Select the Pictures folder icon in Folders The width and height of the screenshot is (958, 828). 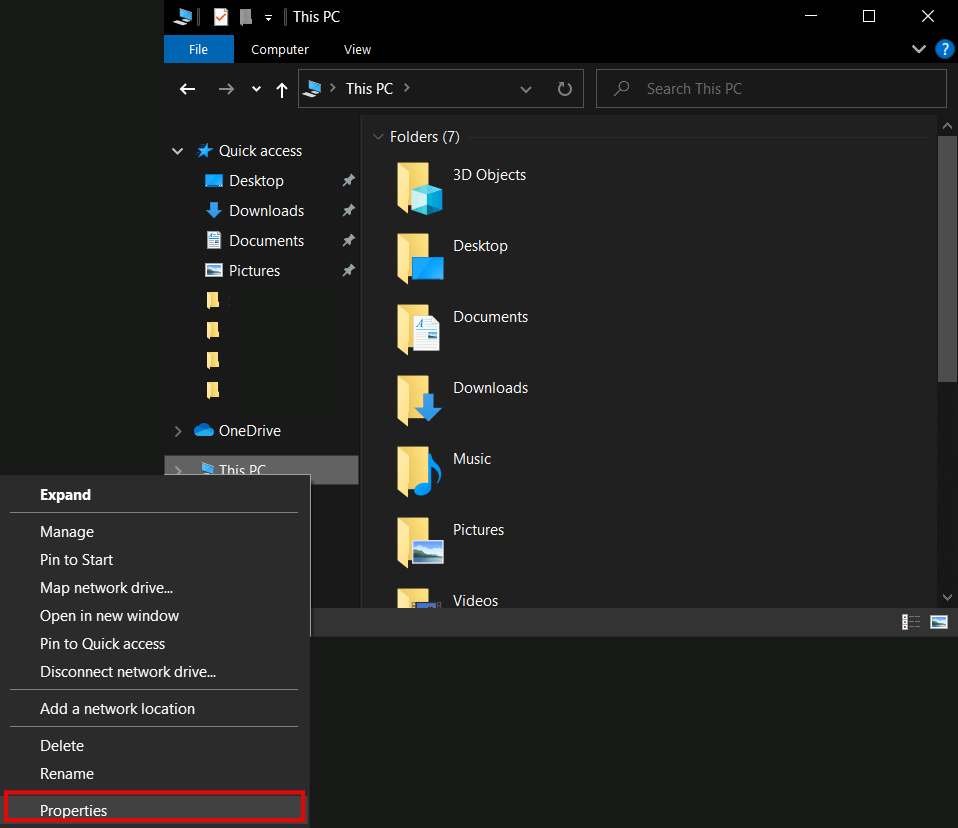[419, 543]
